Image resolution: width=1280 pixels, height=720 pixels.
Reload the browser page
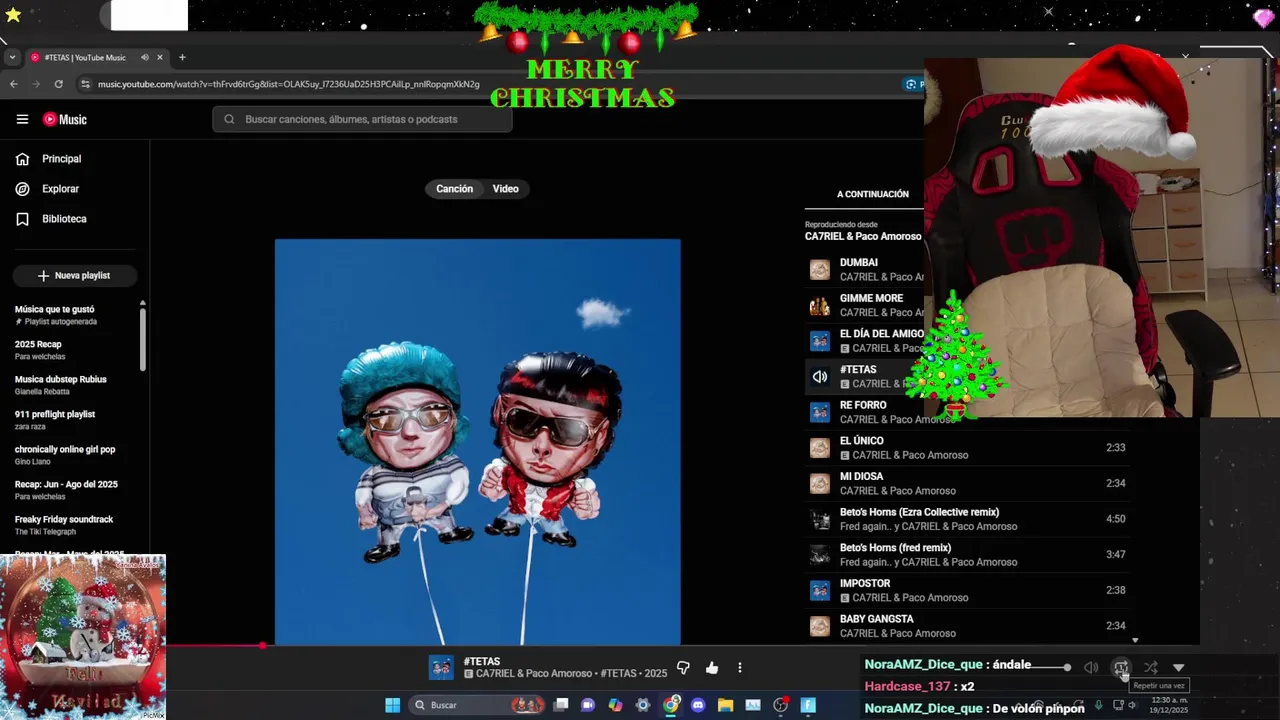point(58,84)
